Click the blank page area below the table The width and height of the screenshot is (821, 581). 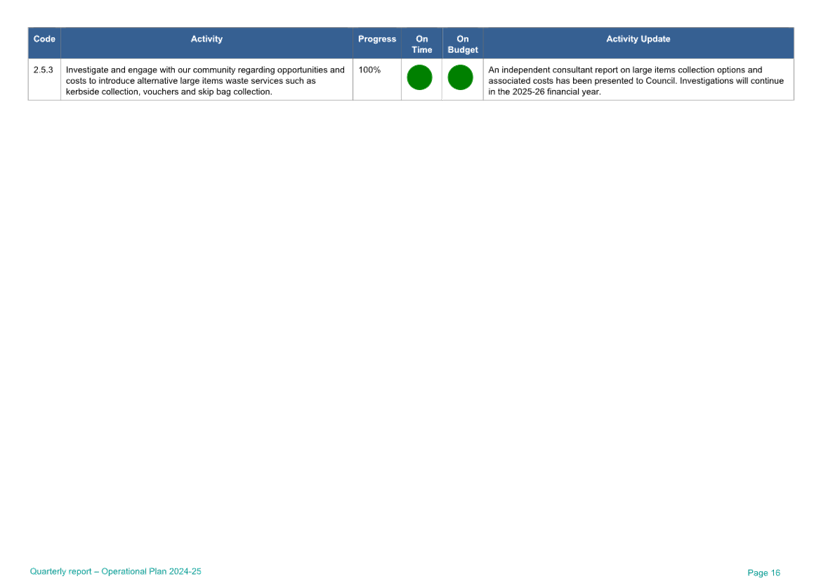coord(410,320)
